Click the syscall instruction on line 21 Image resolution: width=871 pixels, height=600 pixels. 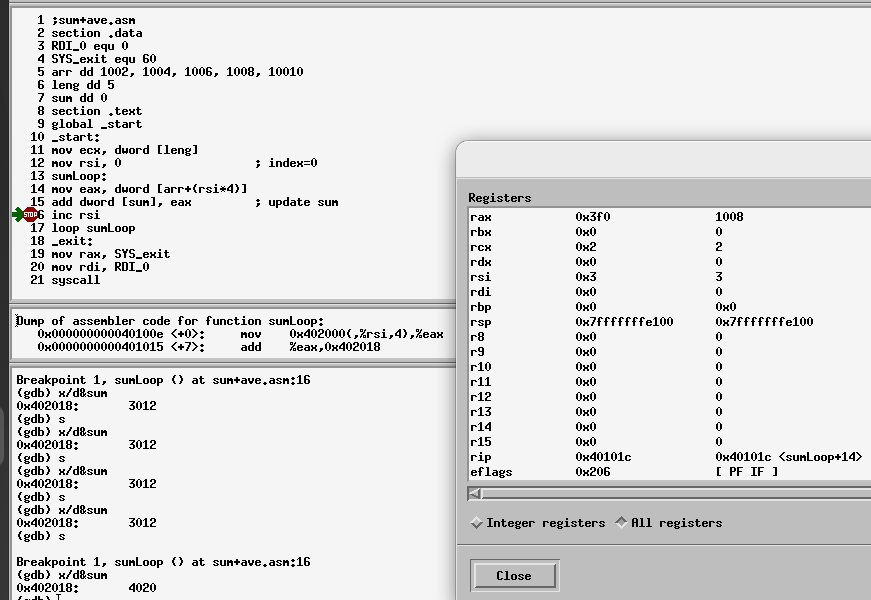point(76,280)
